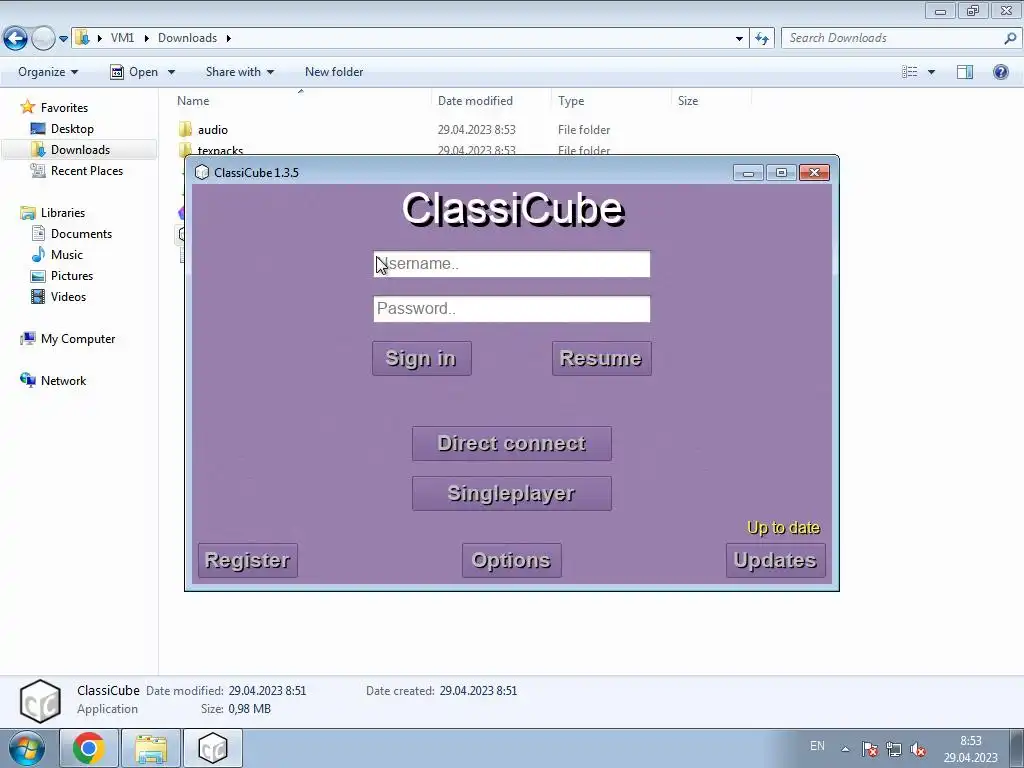This screenshot has height=768, width=1024.
Task: Open Chrome from the taskbar
Action: tap(89, 748)
